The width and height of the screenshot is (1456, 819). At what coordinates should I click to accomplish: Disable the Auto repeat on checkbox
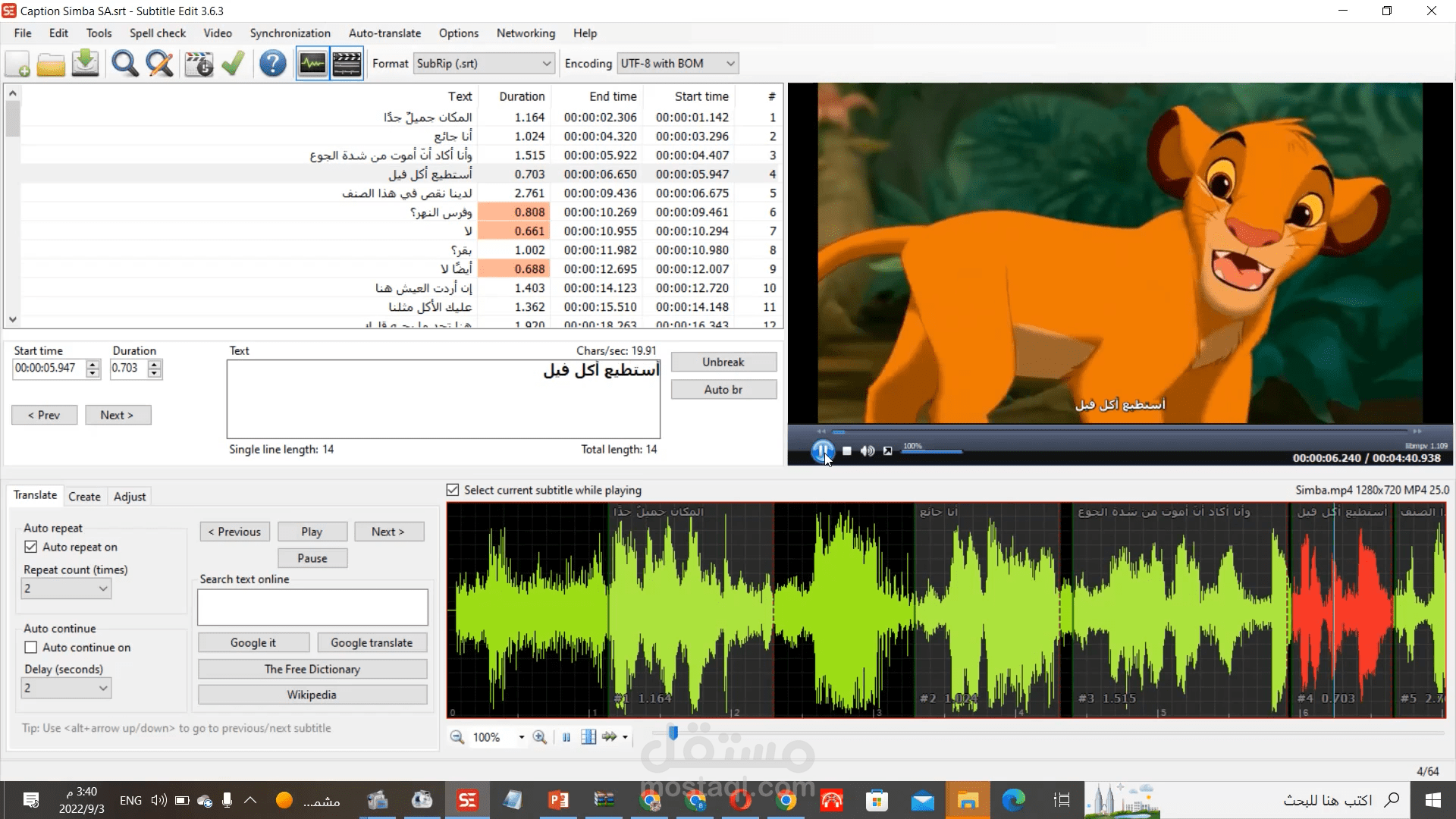[31, 547]
